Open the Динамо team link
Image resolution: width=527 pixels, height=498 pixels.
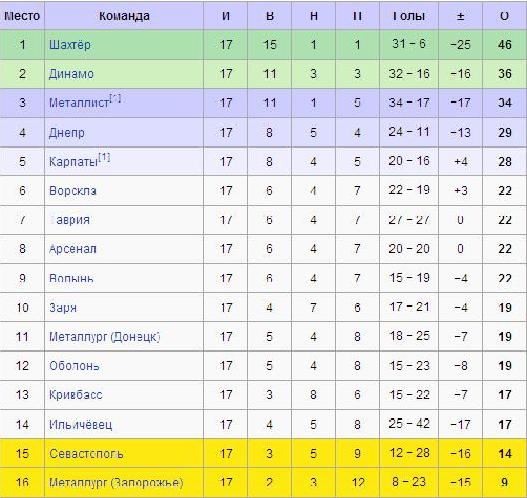[71, 74]
